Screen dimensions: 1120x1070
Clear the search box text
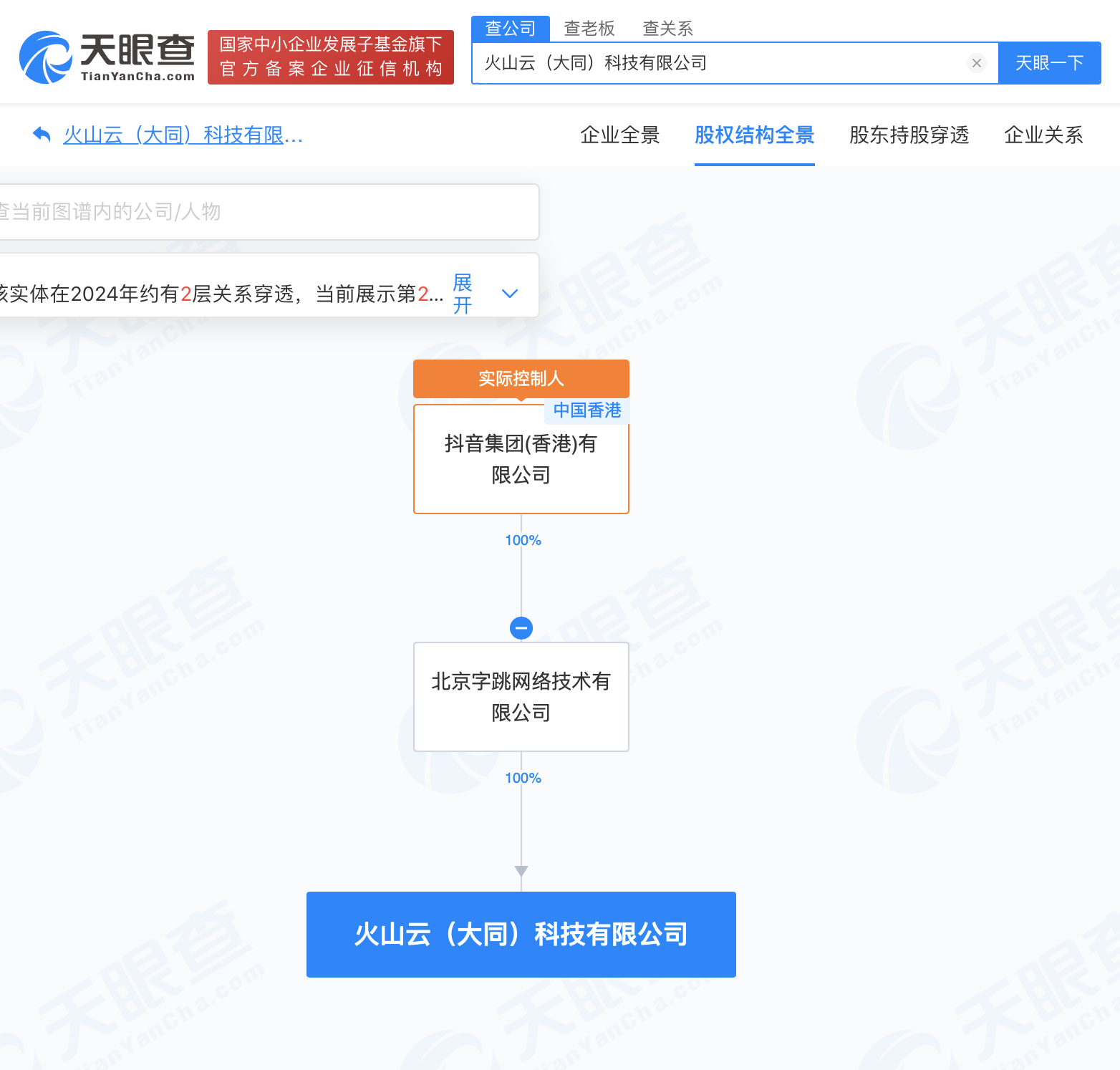(x=976, y=63)
